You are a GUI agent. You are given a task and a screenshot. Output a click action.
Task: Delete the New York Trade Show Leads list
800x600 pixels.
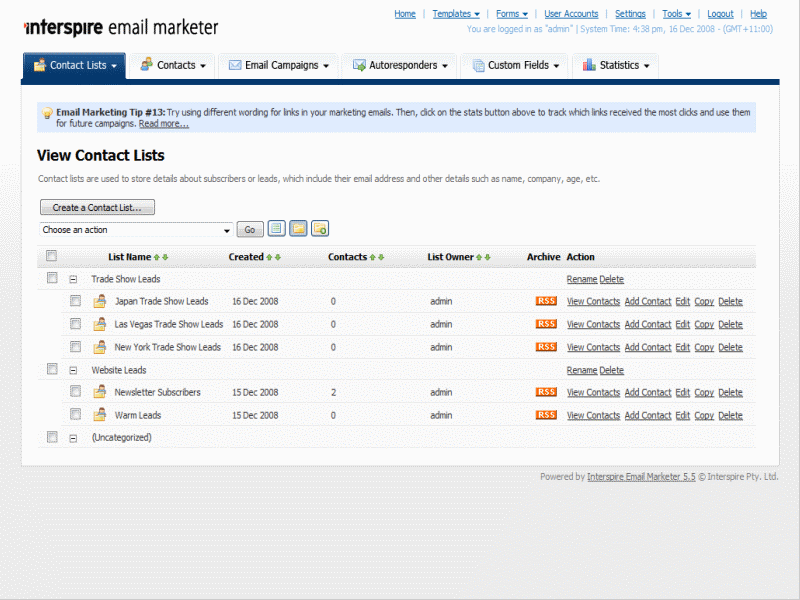click(x=731, y=347)
